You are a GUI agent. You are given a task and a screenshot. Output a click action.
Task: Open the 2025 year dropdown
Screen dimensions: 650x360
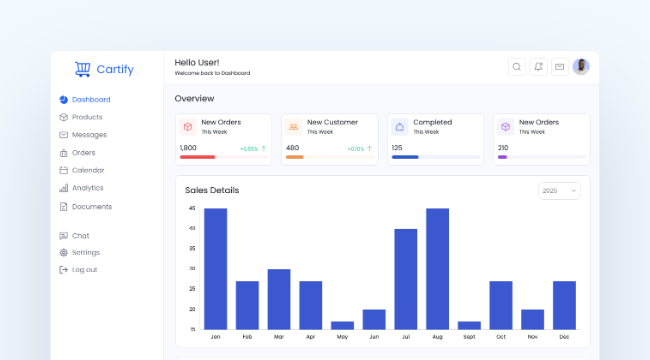tap(559, 191)
